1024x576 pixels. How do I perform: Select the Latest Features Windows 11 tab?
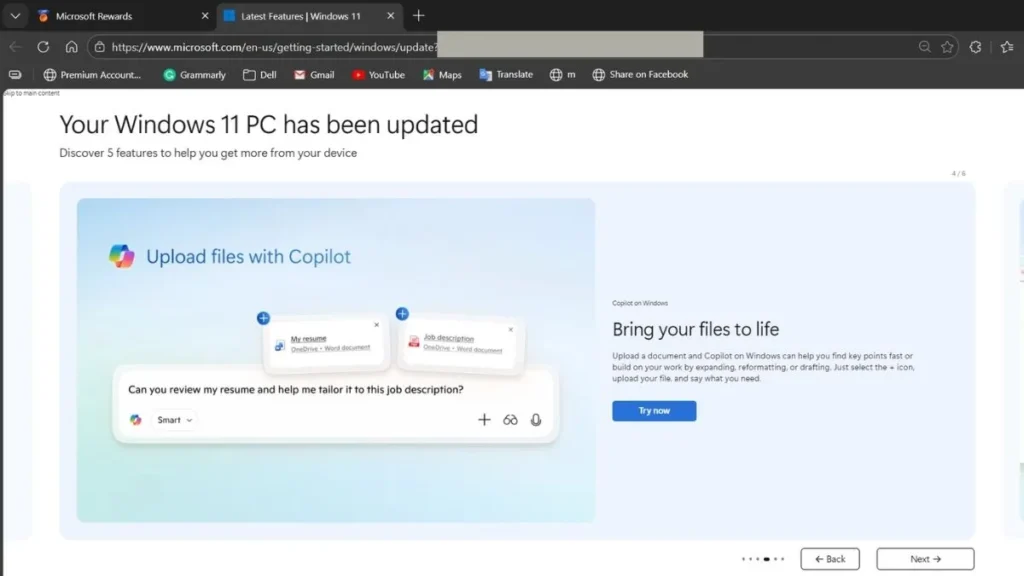click(x=300, y=16)
